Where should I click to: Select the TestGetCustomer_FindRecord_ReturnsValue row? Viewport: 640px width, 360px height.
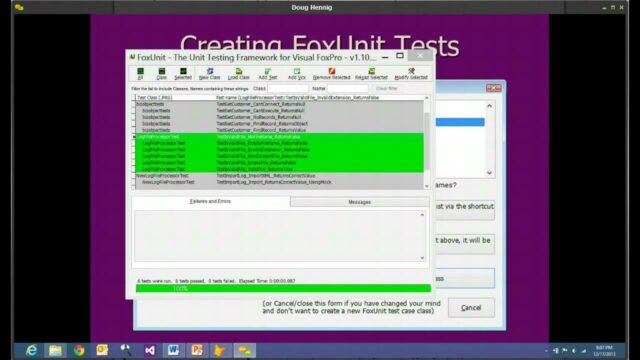(x=279, y=130)
